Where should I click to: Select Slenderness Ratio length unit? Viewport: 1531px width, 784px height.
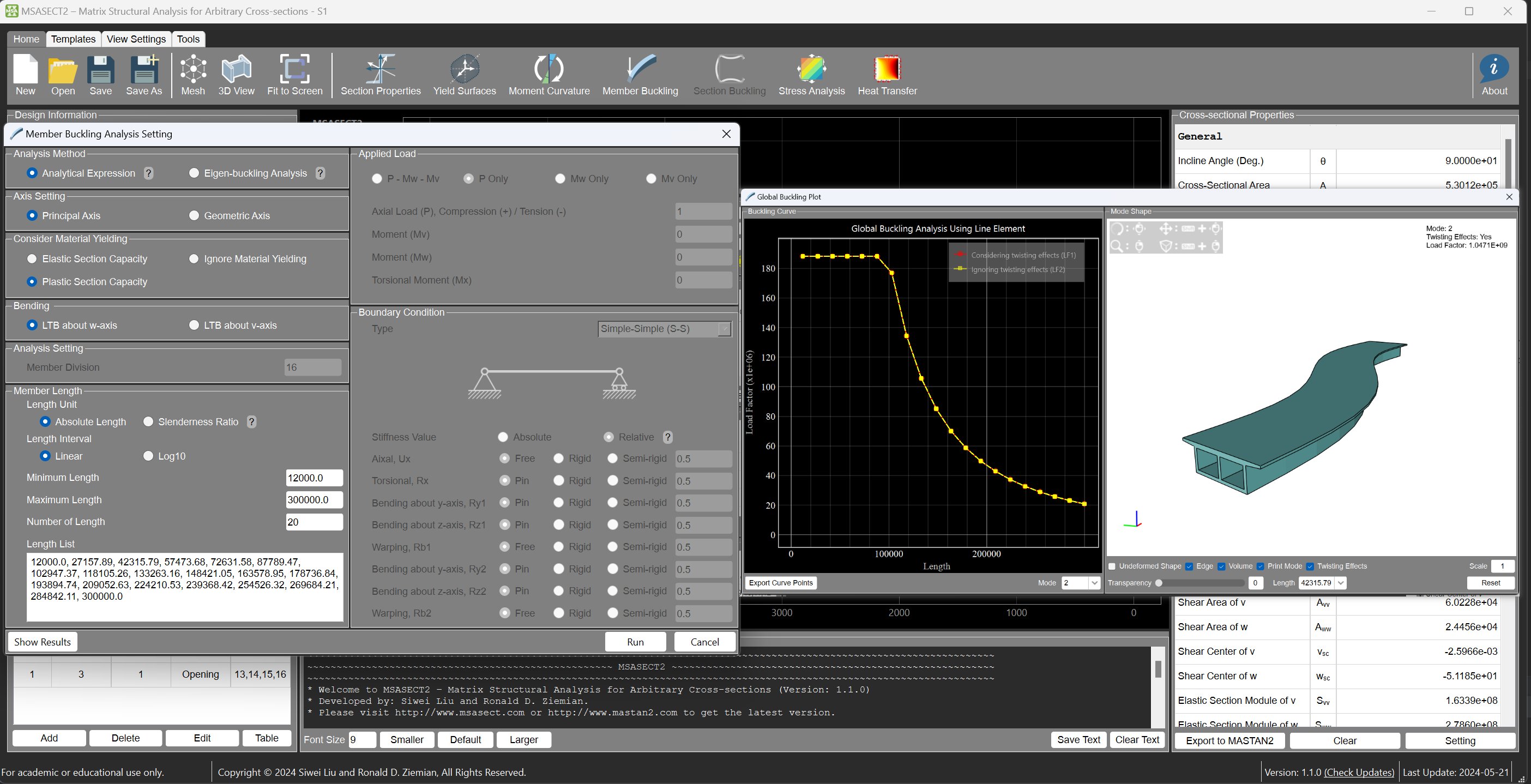click(x=148, y=421)
